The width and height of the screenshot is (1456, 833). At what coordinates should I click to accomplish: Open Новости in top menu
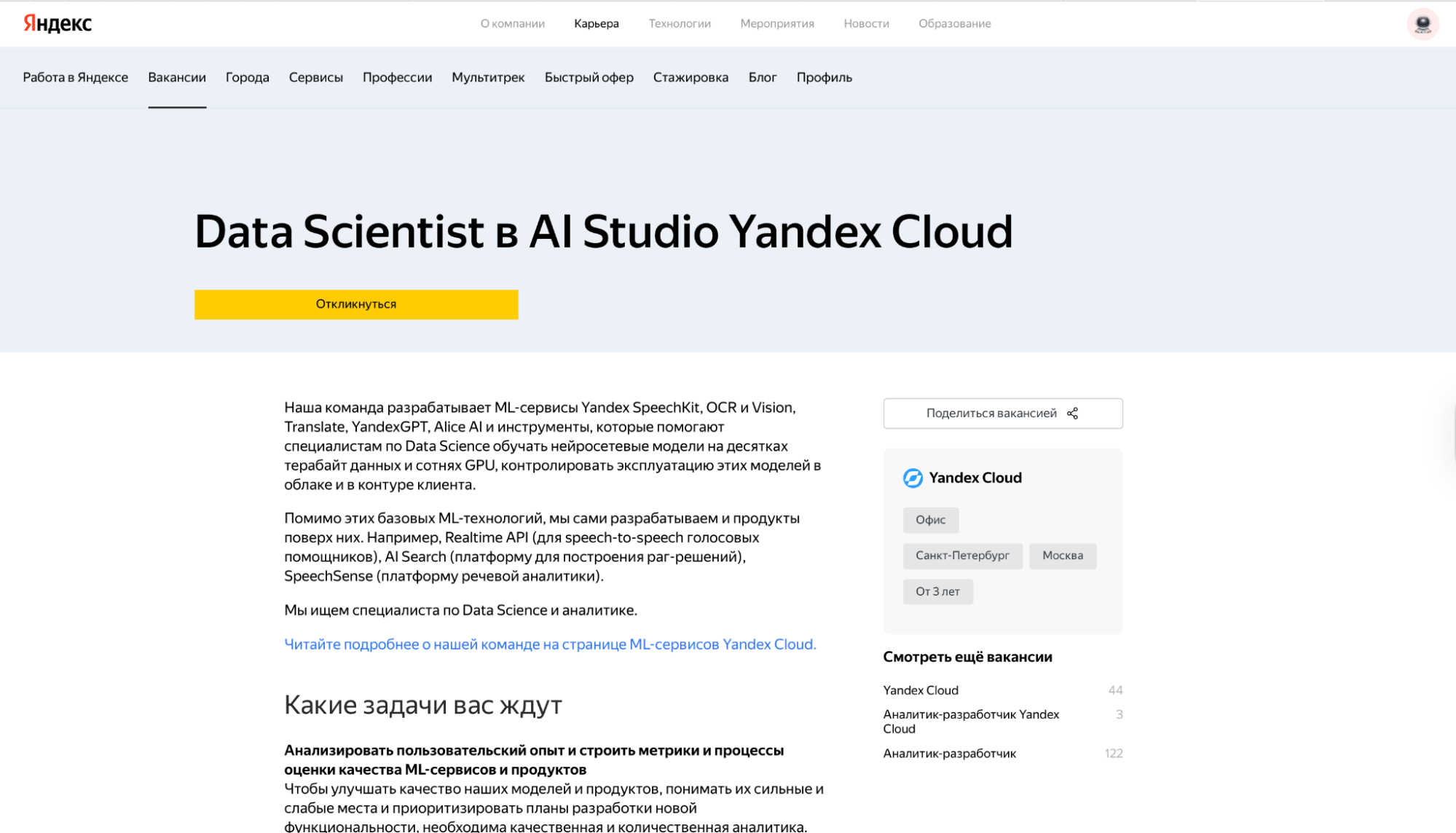pos(866,23)
